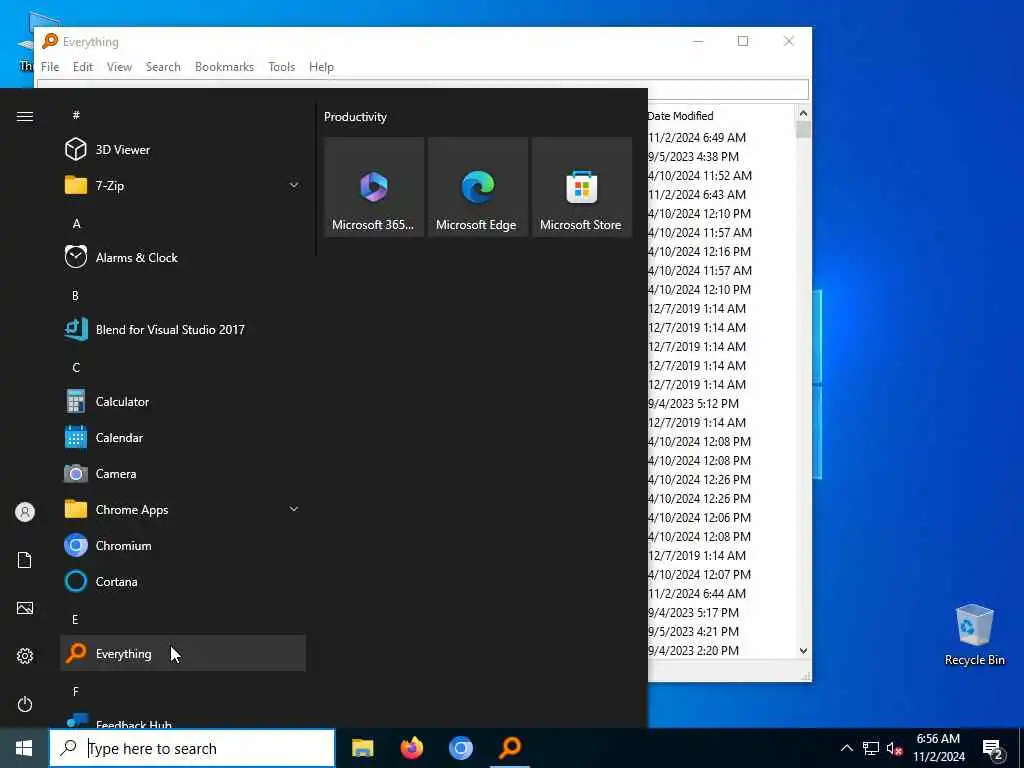Open 3D Viewer from the app list
This screenshot has width=1024, height=768.
pyautogui.click(x=183, y=150)
